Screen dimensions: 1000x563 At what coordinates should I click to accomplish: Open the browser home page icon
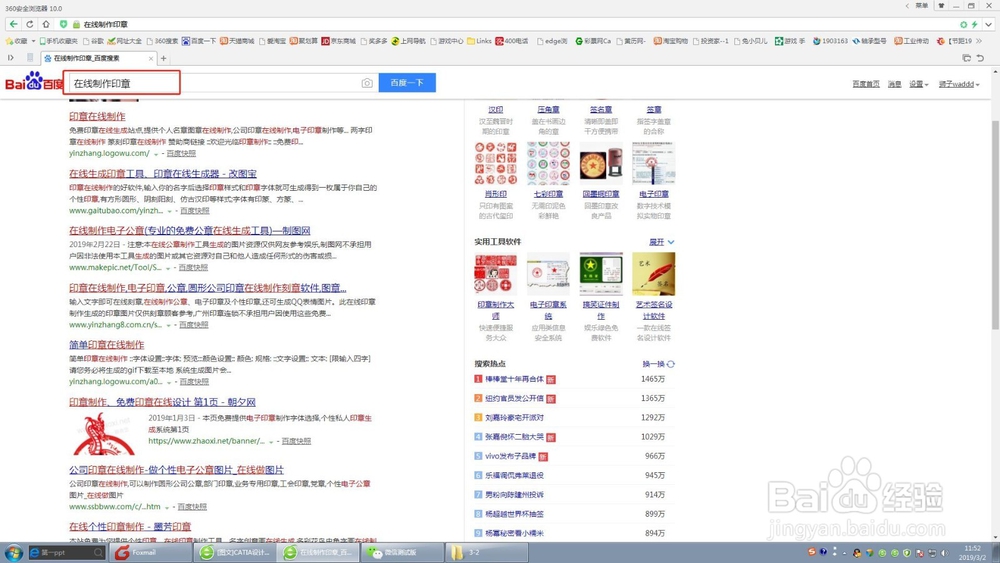point(46,24)
